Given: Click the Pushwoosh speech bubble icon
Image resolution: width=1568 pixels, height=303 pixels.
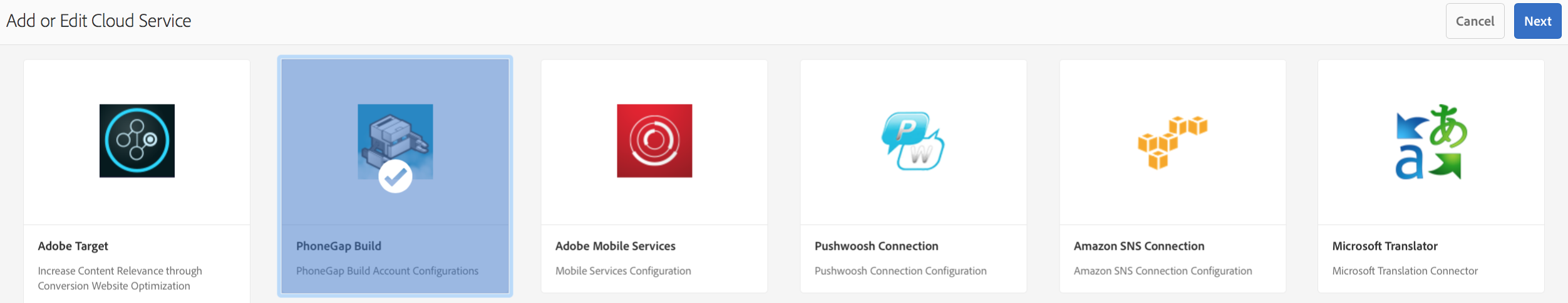Looking at the screenshot, I should coord(913,141).
